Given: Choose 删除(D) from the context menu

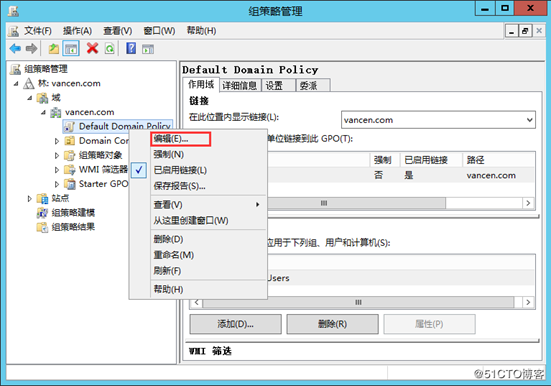Looking at the screenshot, I should [208, 239].
